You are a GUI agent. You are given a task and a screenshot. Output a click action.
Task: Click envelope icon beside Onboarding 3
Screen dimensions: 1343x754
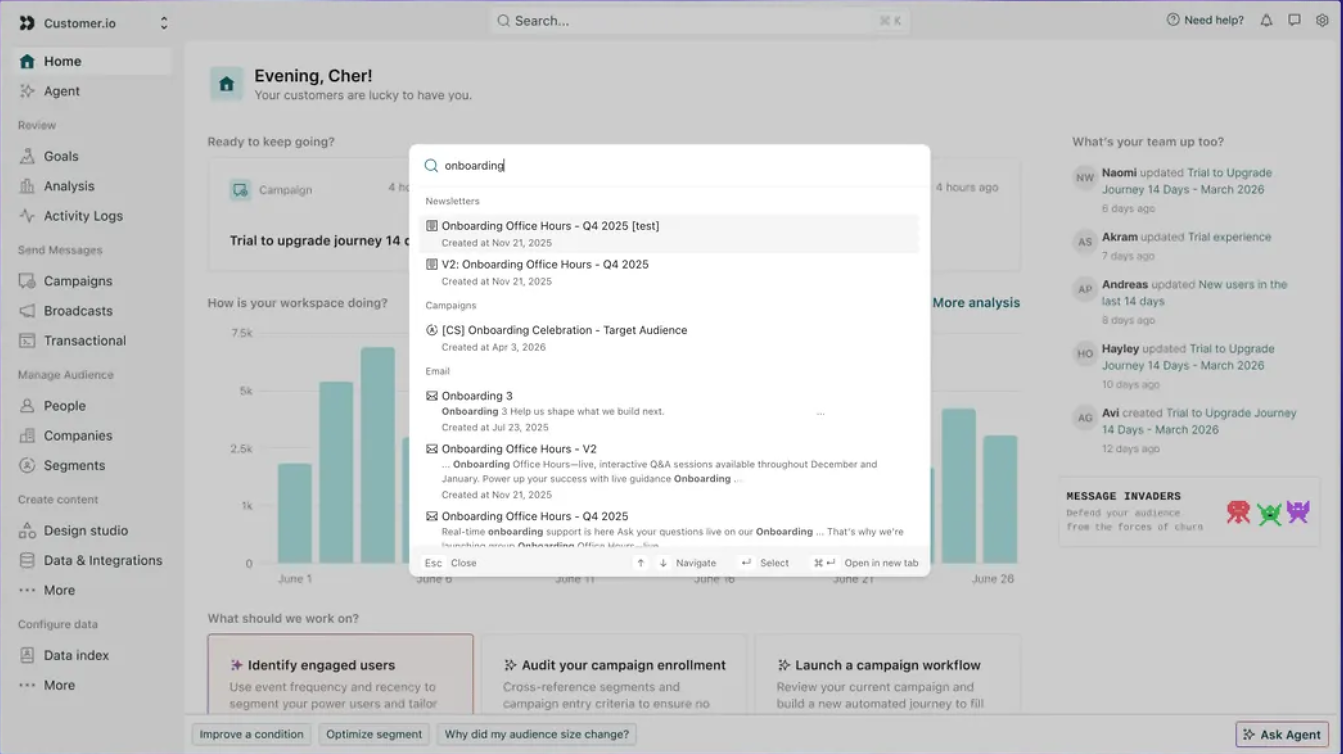[432, 396]
